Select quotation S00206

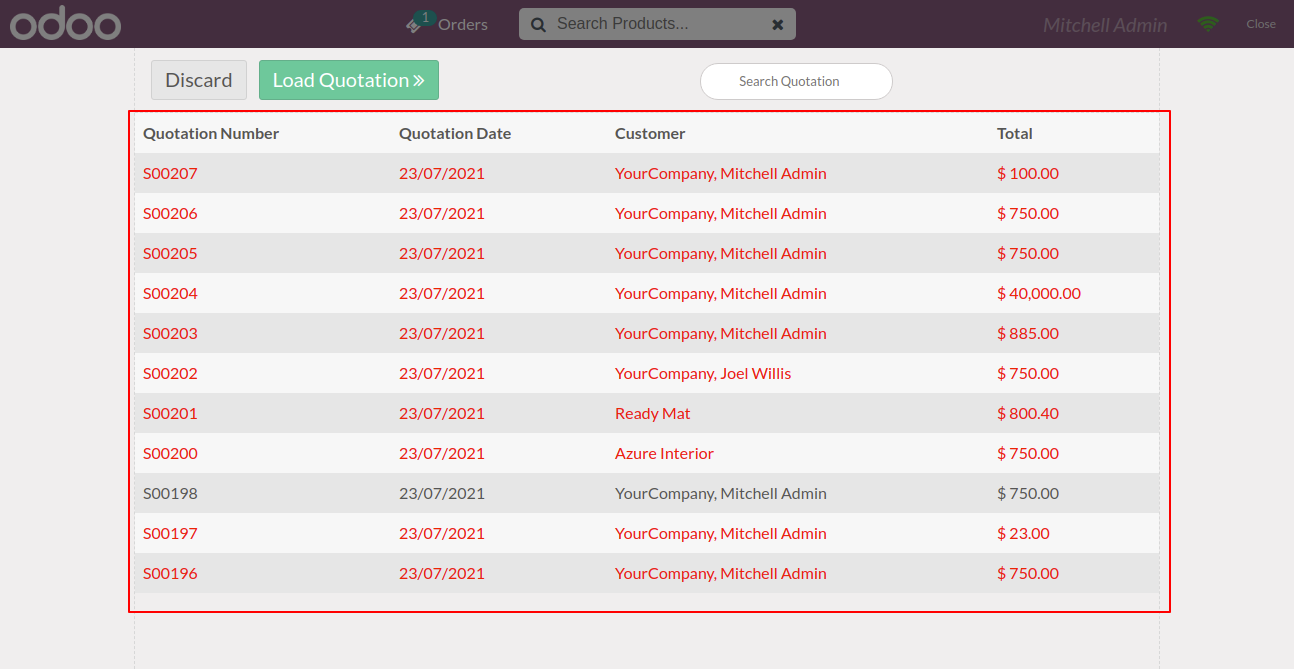click(647, 213)
